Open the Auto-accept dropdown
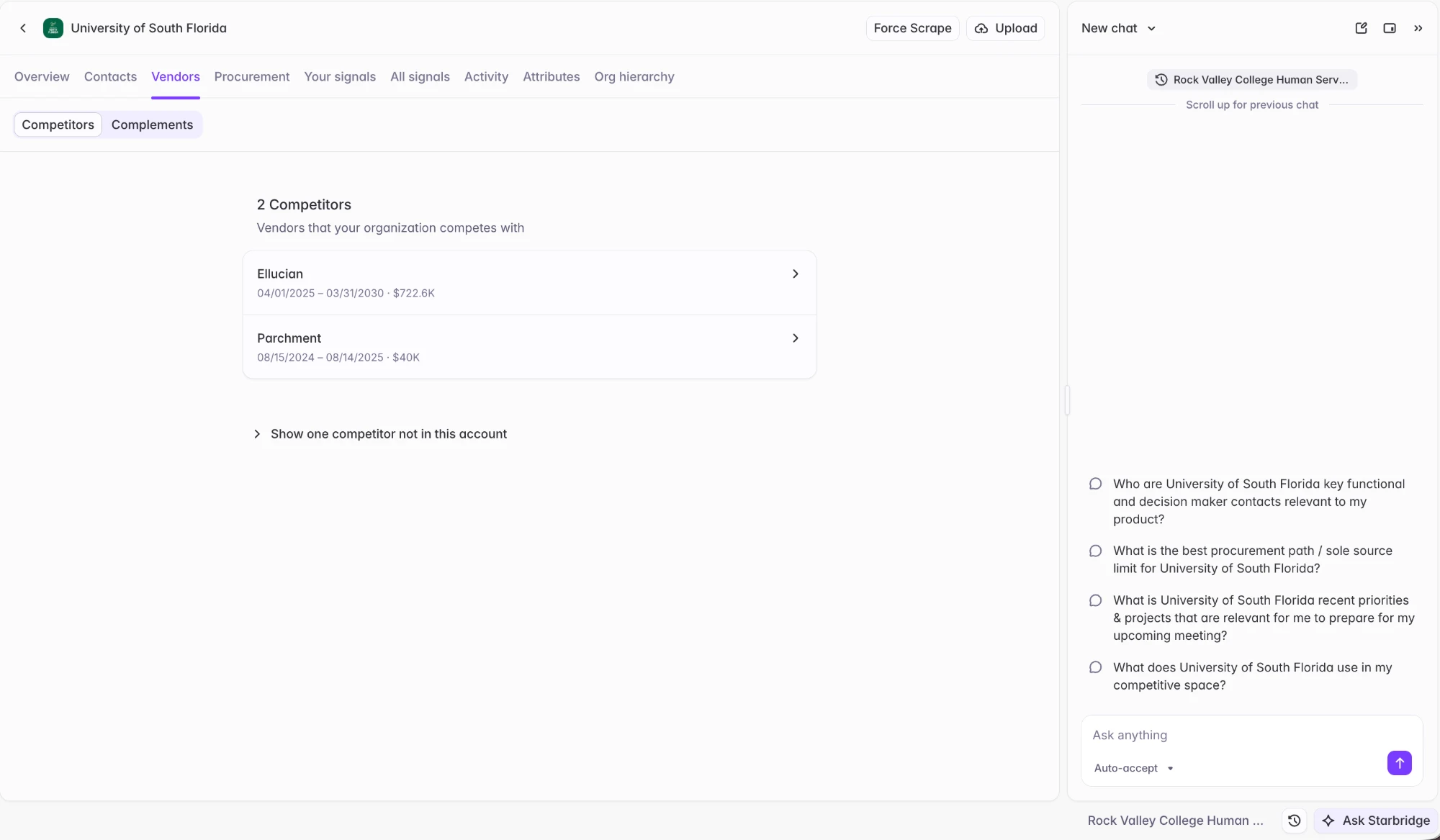This screenshot has width=1440, height=840. (1133, 768)
